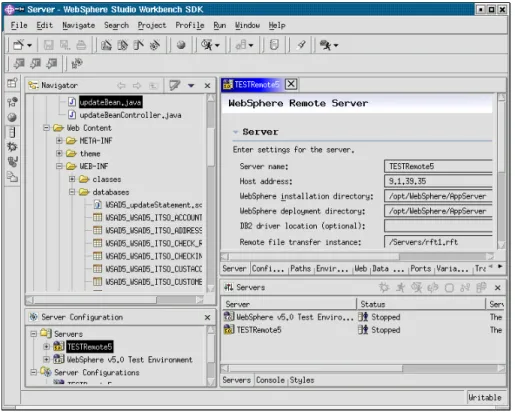Image resolution: width=515 pixels, height=412 pixels.
Task: Switch to the Ports editor tab
Action: (421, 269)
